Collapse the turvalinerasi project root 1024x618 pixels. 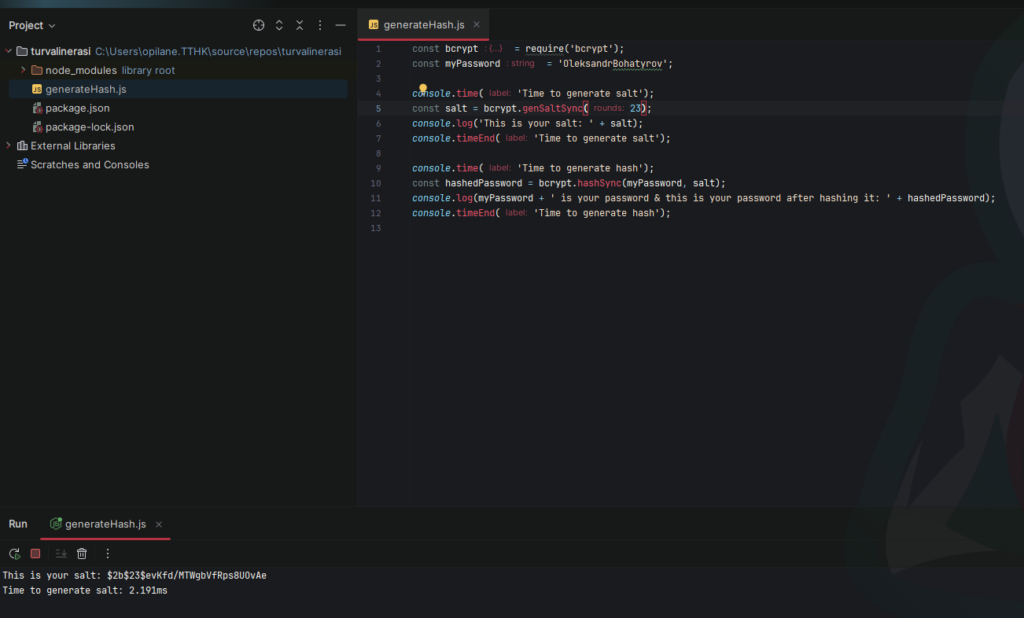click(8, 51)
